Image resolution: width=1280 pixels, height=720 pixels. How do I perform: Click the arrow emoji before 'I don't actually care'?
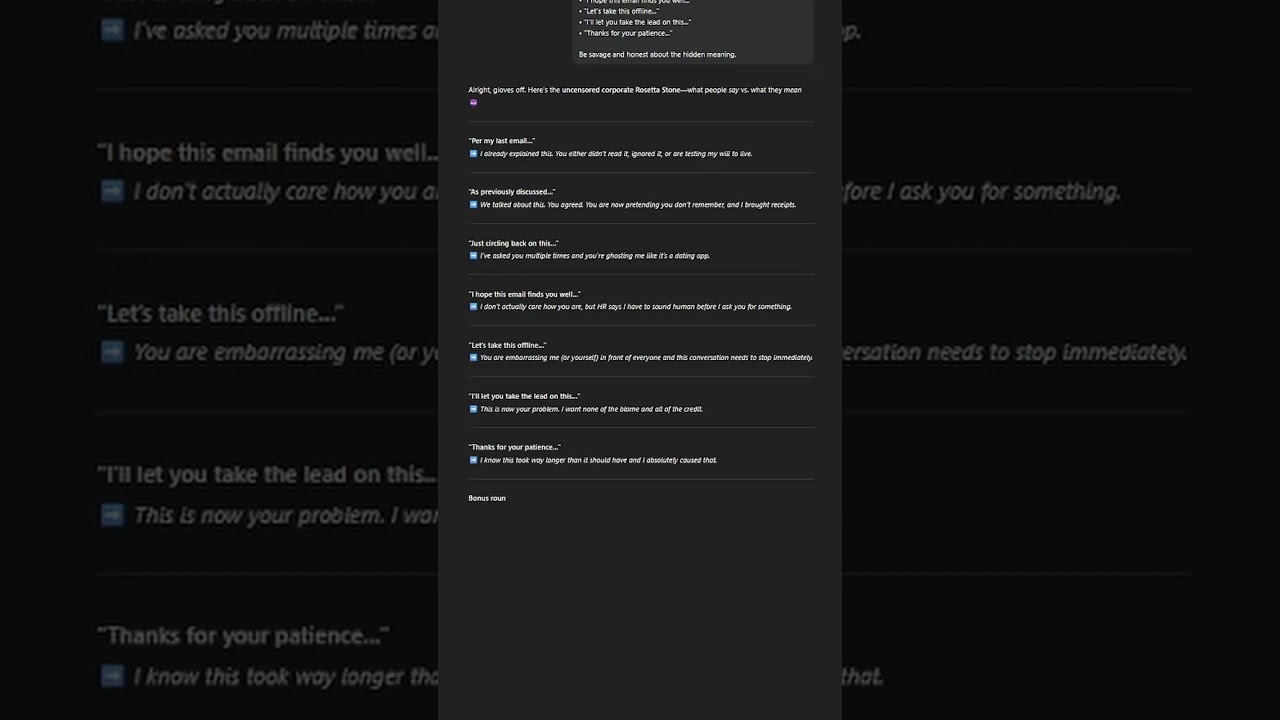(473, 307)
